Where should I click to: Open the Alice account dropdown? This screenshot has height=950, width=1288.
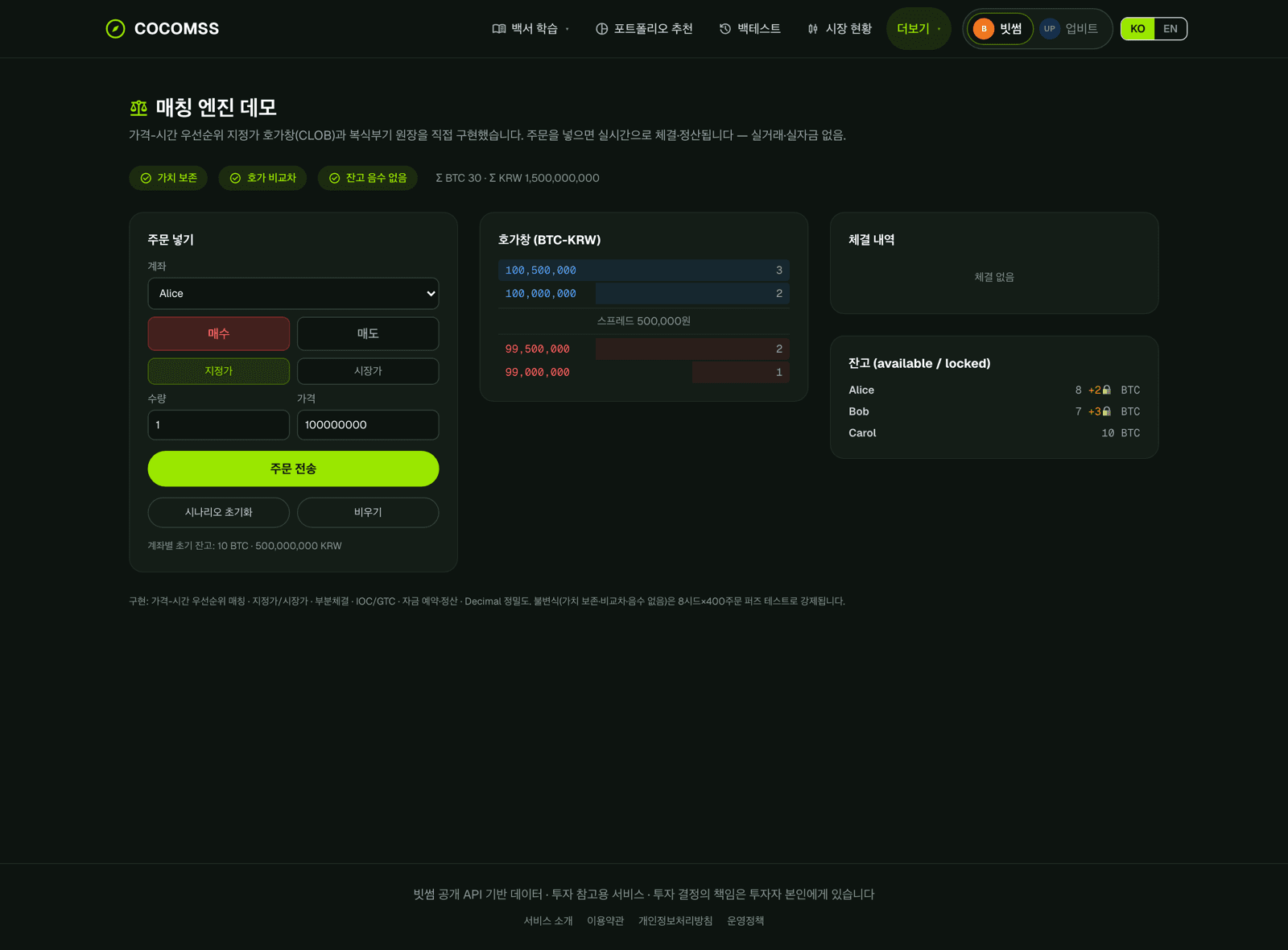point(293,294)
